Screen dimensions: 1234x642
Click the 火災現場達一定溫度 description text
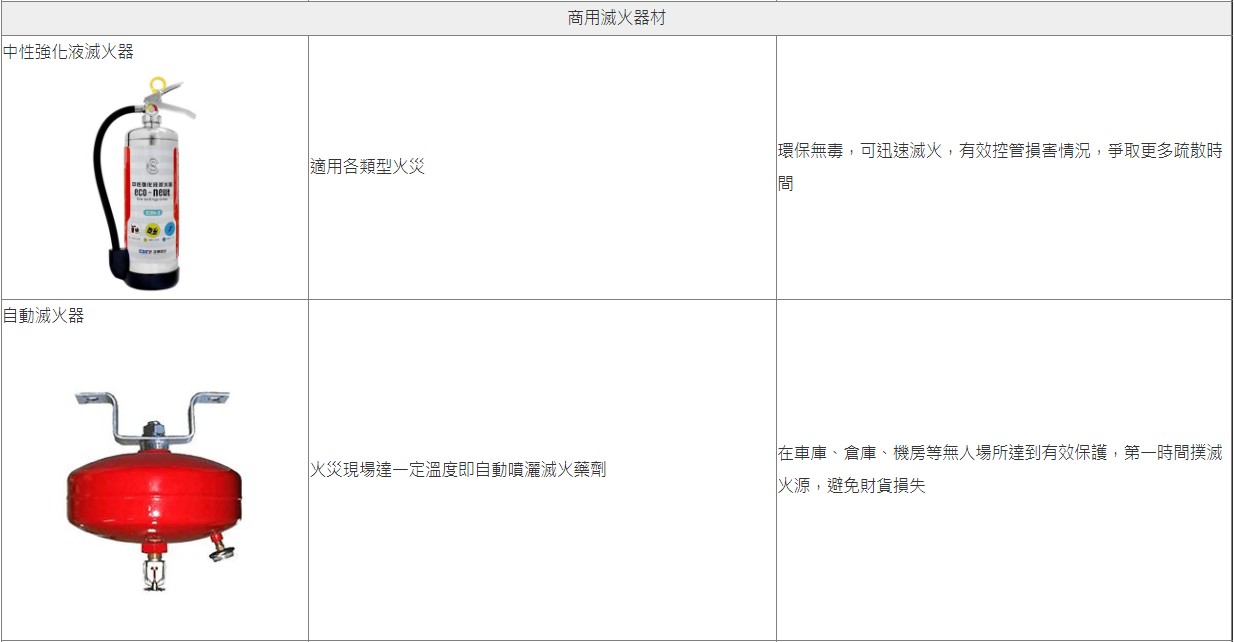pyautogui.click(x=458, y=469)
